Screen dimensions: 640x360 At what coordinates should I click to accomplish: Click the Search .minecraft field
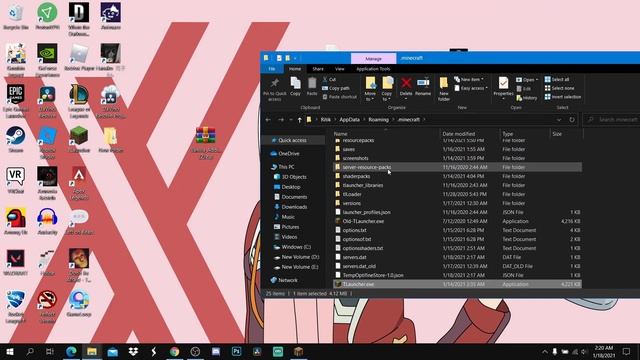click(x=612, y=120)
